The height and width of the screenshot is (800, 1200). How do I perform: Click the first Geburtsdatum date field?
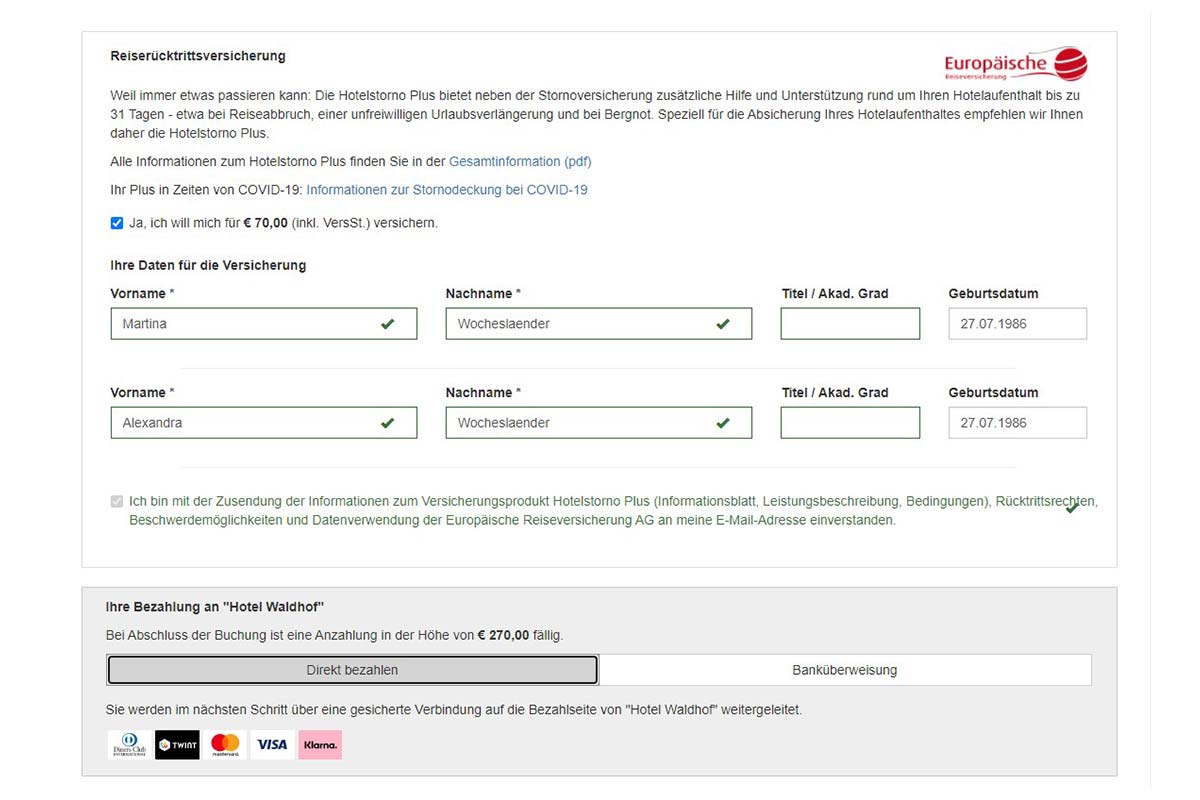tap(1016, 324)
